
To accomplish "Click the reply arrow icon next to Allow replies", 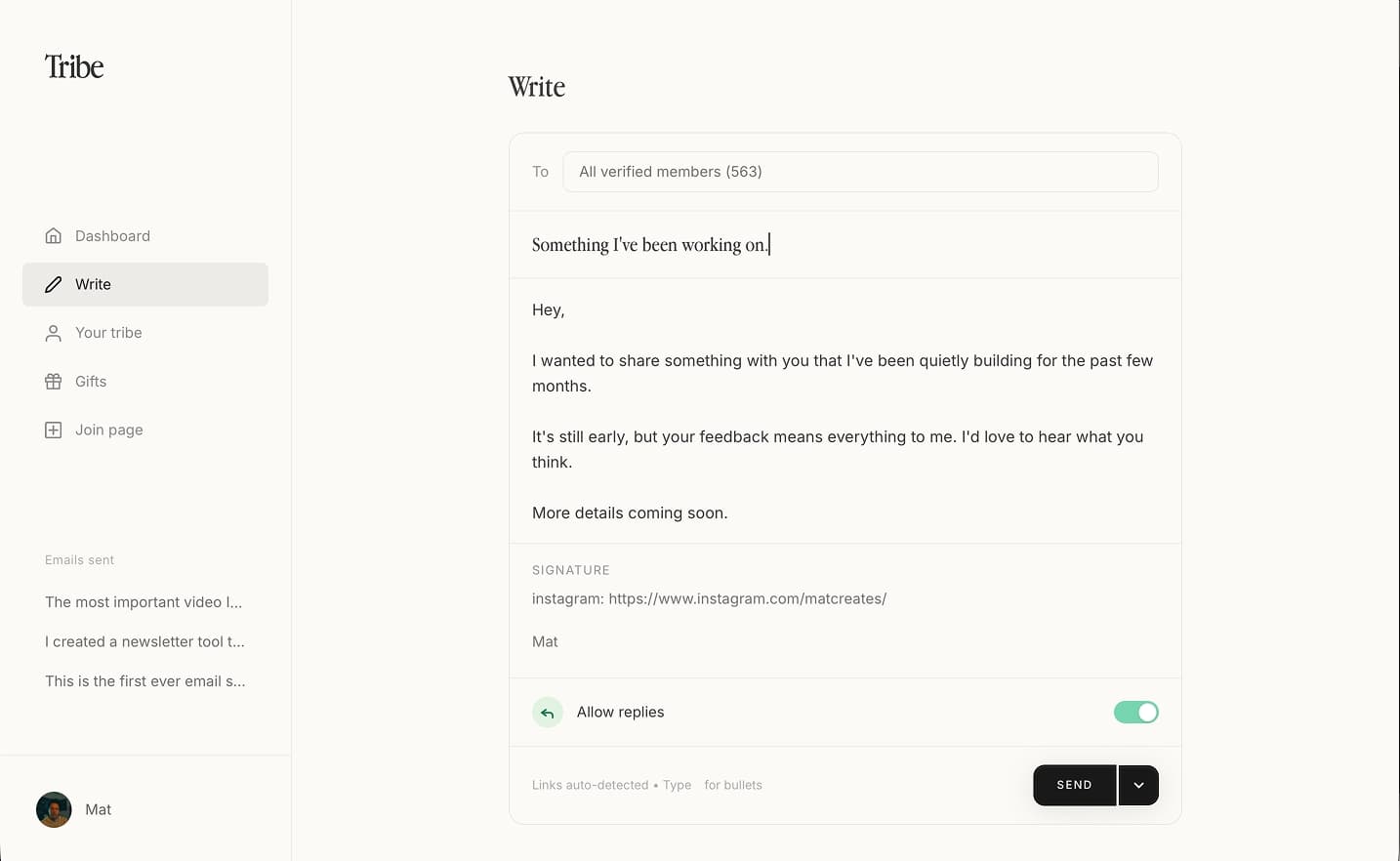I will pyautogui.click(x=548, y=712).
